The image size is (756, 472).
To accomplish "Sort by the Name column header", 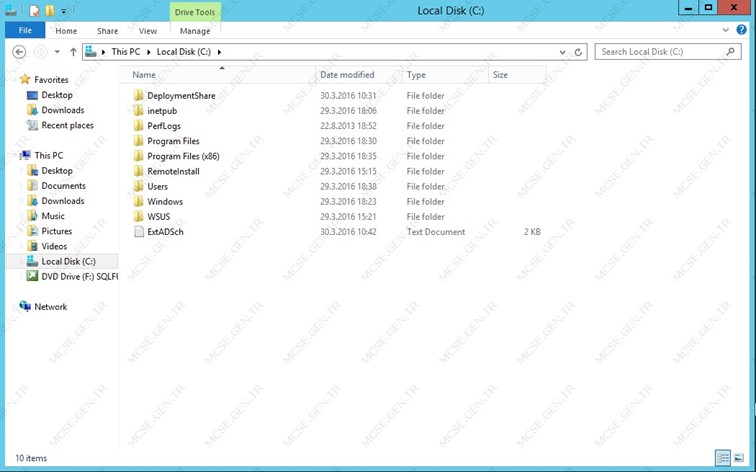I will tap(217, 75).
